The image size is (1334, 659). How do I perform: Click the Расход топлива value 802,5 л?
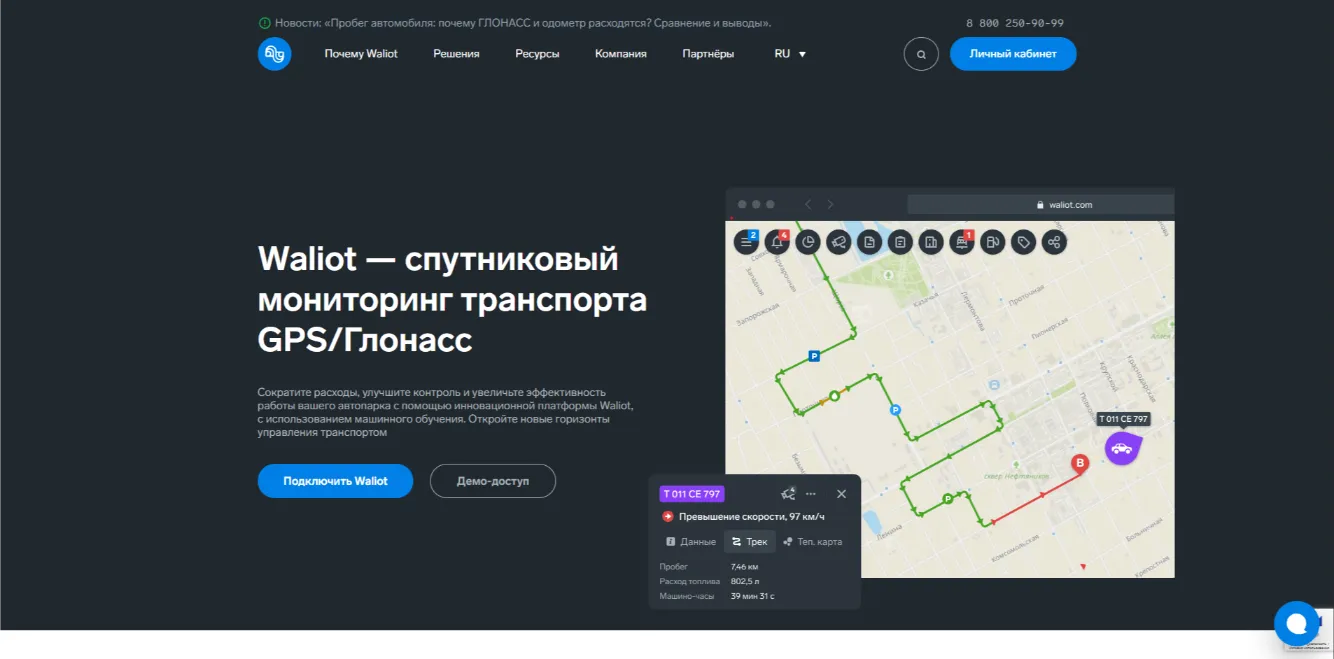pyautogui.click(x=746, y=581)
